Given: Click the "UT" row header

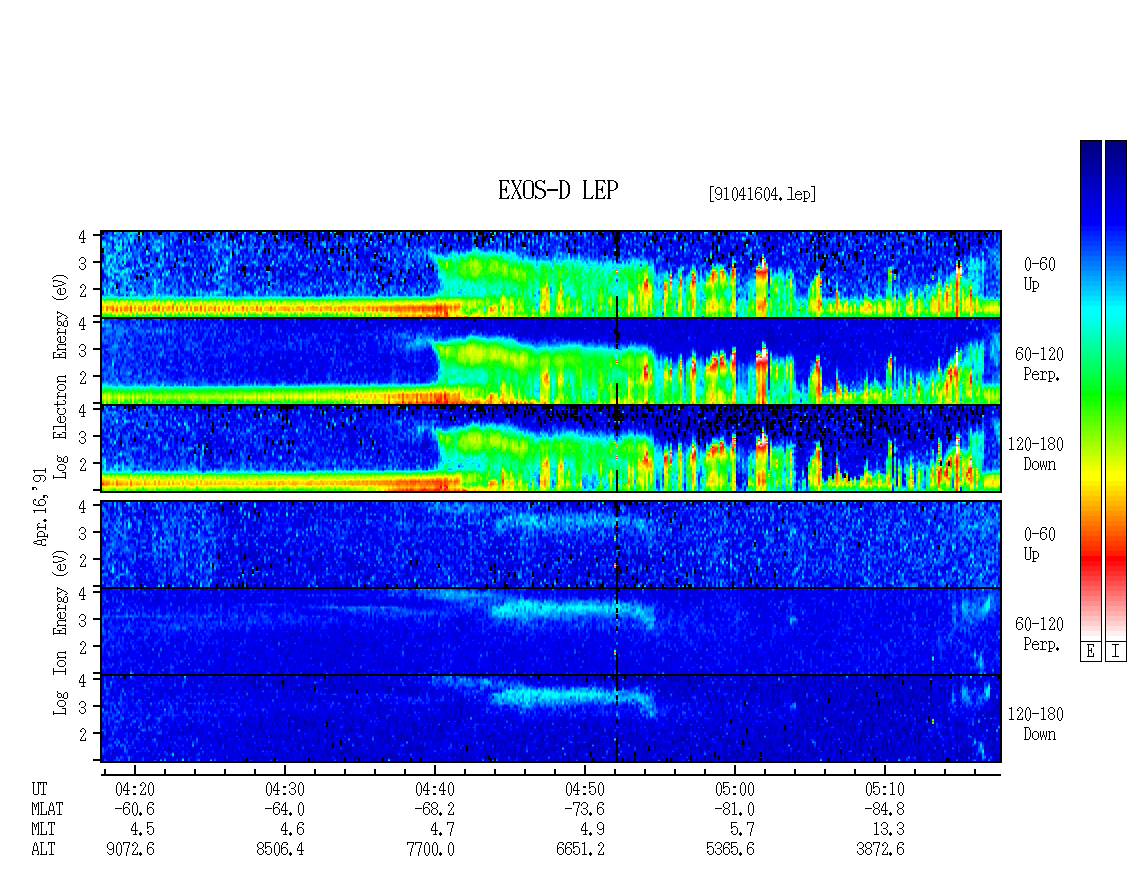Looking at the screenshot, I should pyautogui.click(x=39, y=789).
